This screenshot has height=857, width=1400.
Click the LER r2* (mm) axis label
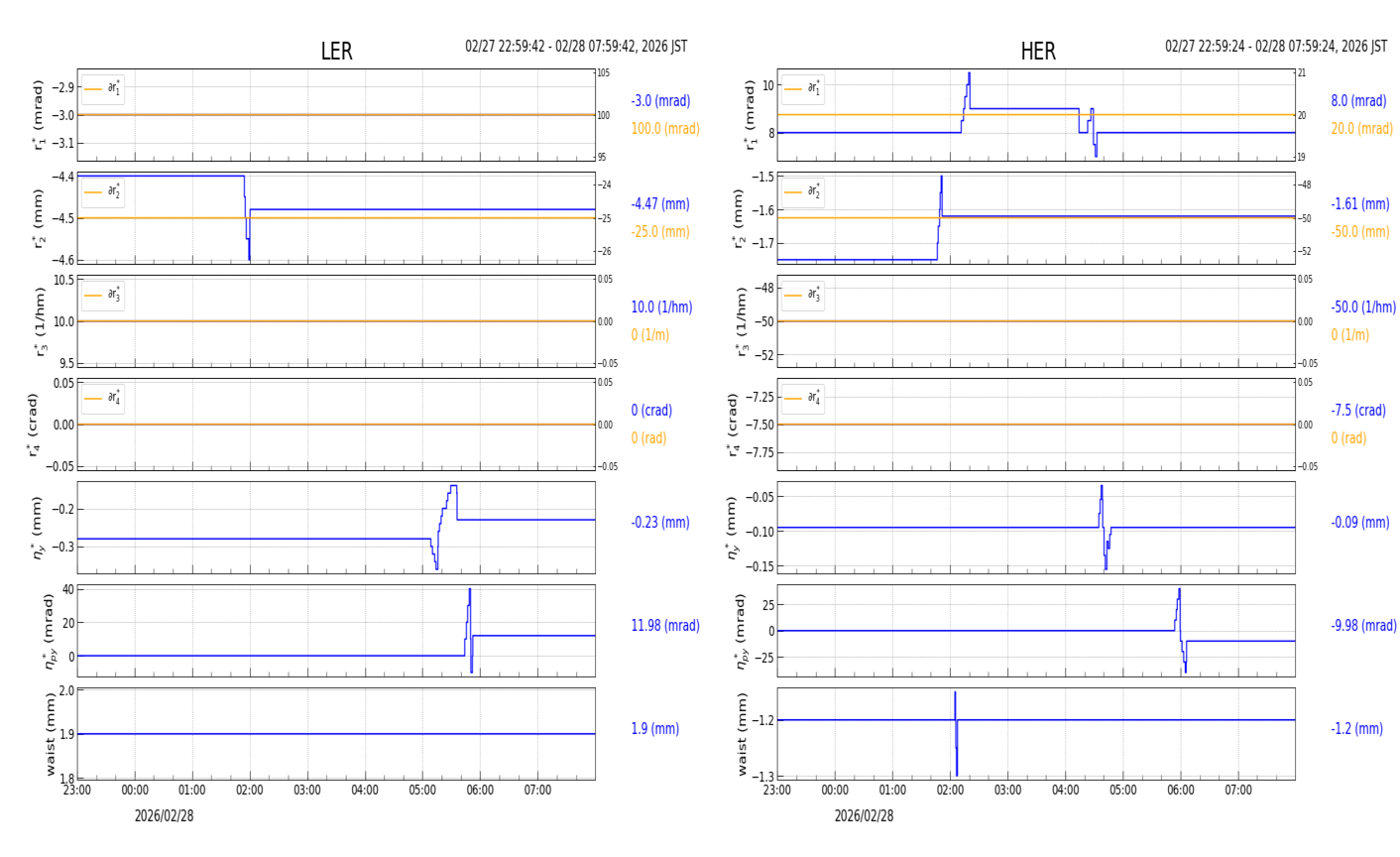(x=38, y=218)
